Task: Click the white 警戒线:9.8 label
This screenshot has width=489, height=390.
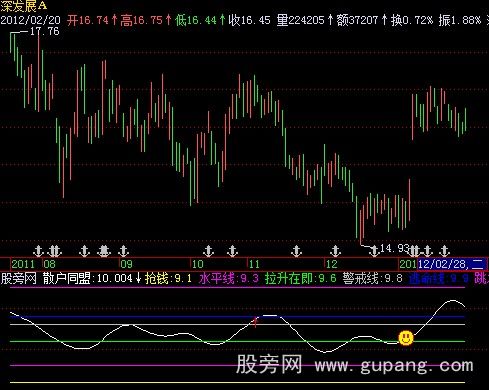Action: [373, 278]
